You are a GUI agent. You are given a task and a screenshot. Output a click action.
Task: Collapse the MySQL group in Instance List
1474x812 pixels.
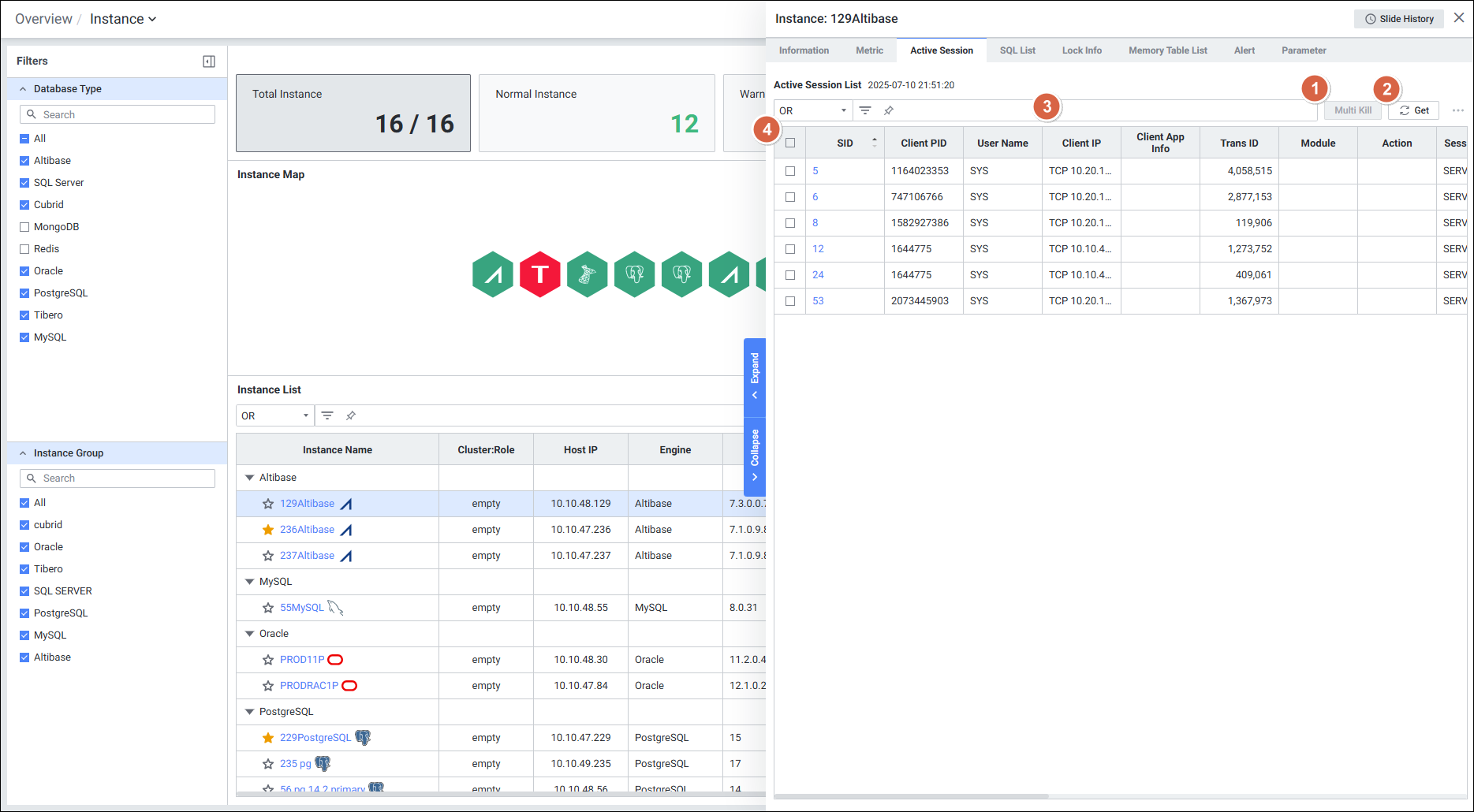[250, 582]
